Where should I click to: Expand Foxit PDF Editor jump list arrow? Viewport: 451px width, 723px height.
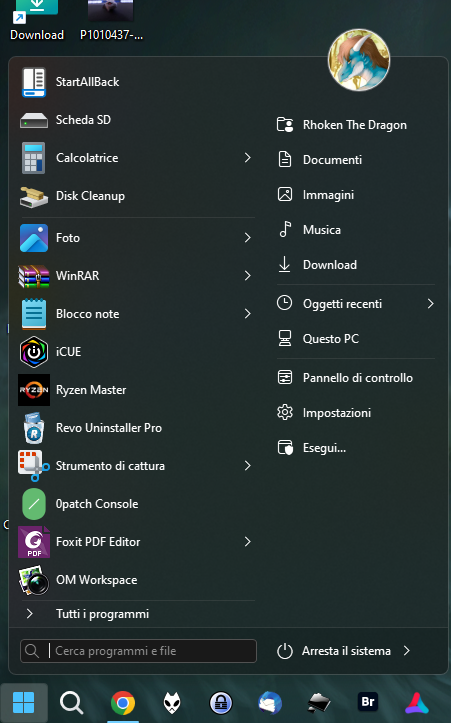click(248, 542)
